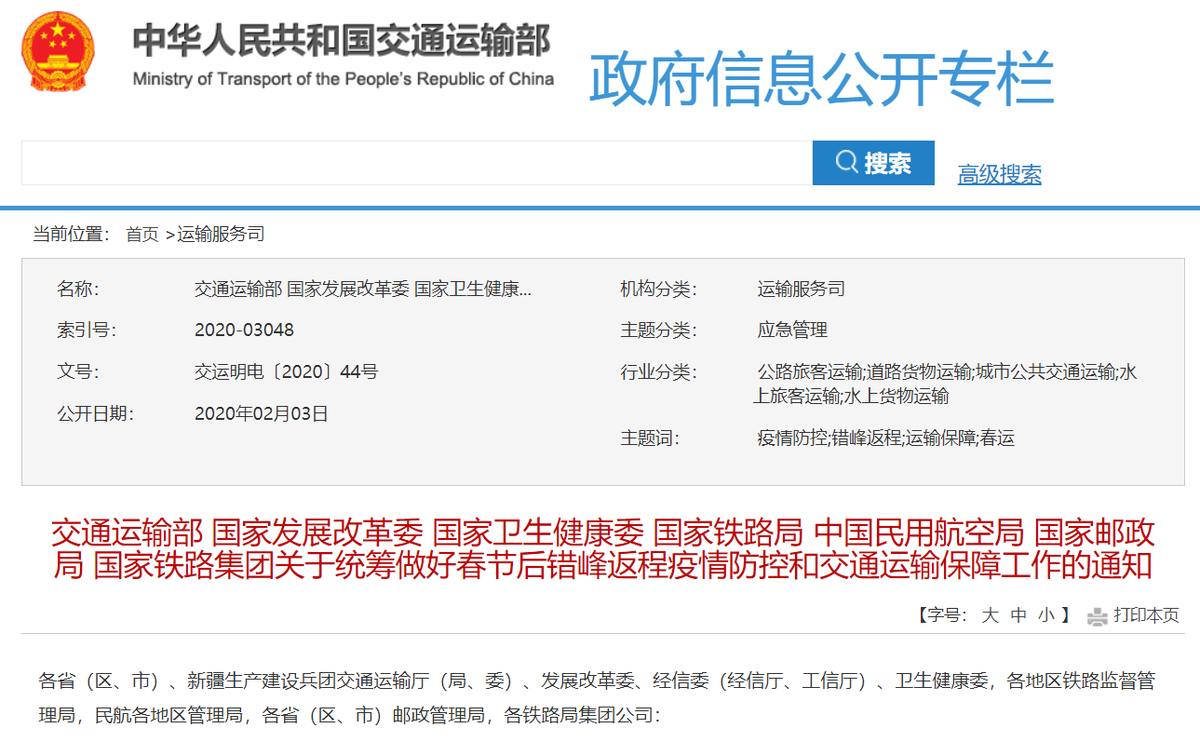Click the magnifier icon in search button

pos(847,162)
